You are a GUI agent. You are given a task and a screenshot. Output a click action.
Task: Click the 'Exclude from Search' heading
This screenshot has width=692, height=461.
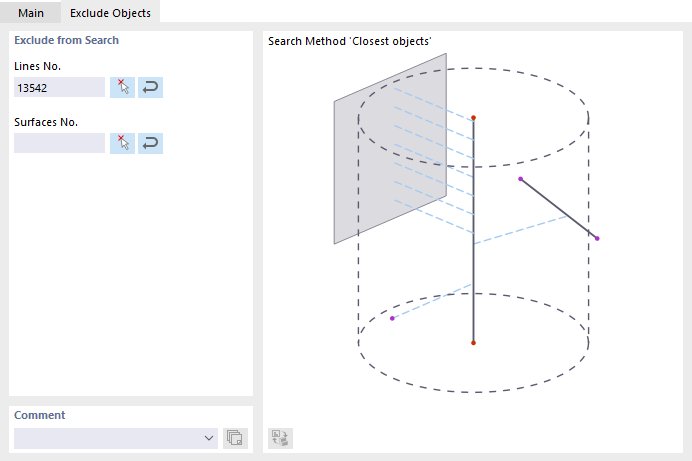point(66,41)
